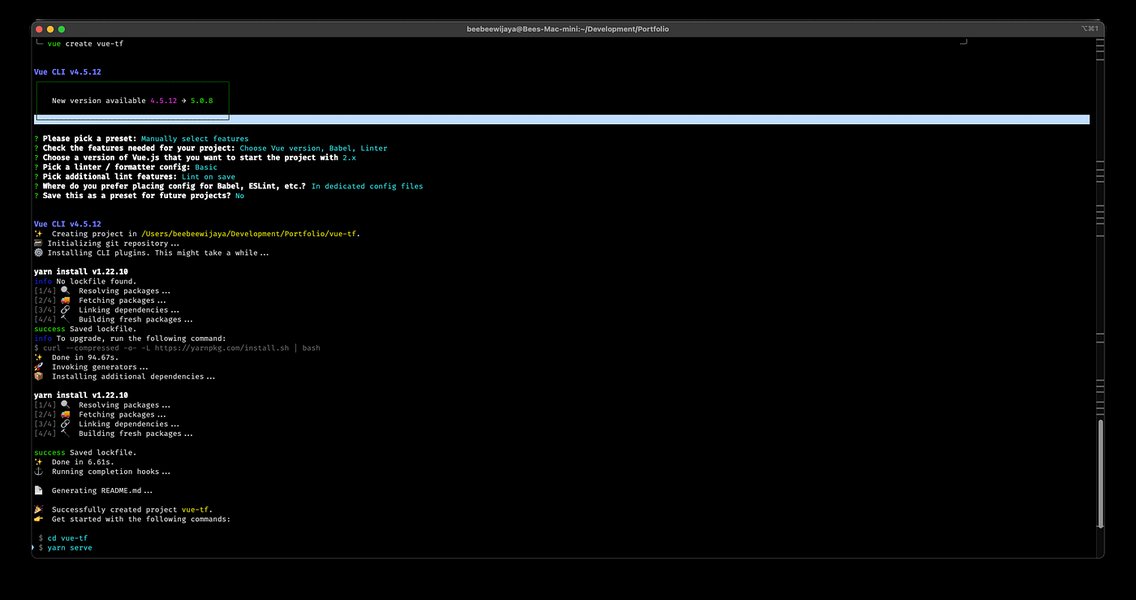1136x600 pixels.
Task: Click the "Done in 94.67s." text
Action: (x=85, y=357)
